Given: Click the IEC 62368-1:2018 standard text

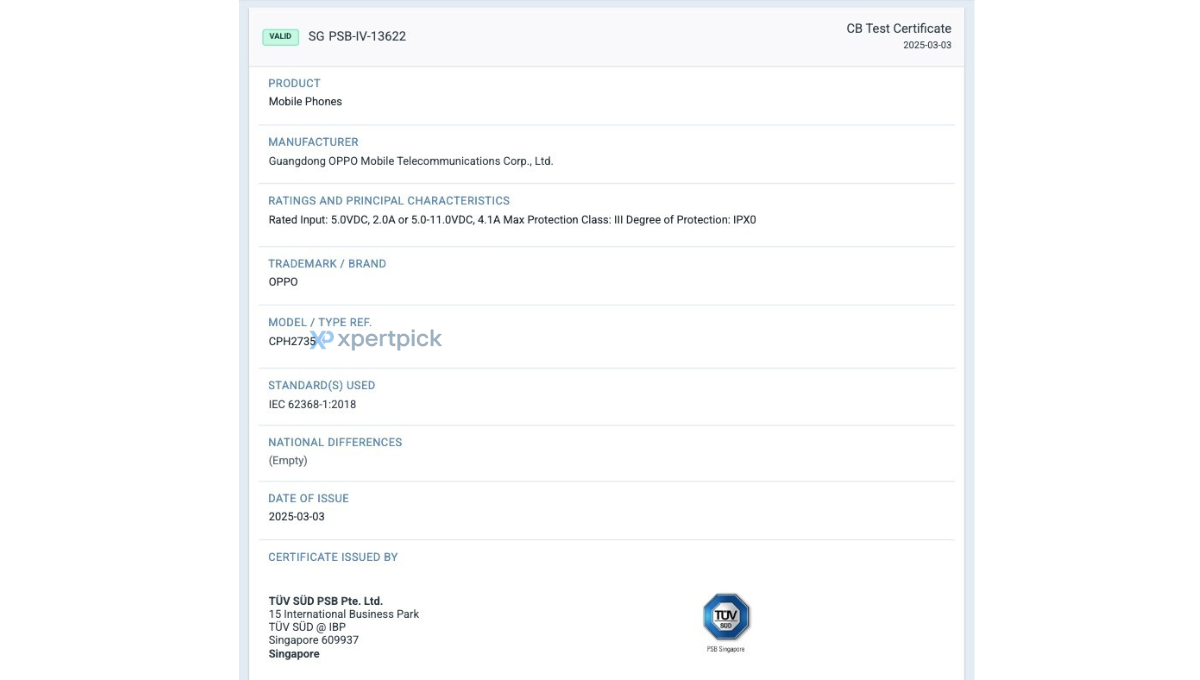Looking at the screenshot, I should (x=312, y=405).
